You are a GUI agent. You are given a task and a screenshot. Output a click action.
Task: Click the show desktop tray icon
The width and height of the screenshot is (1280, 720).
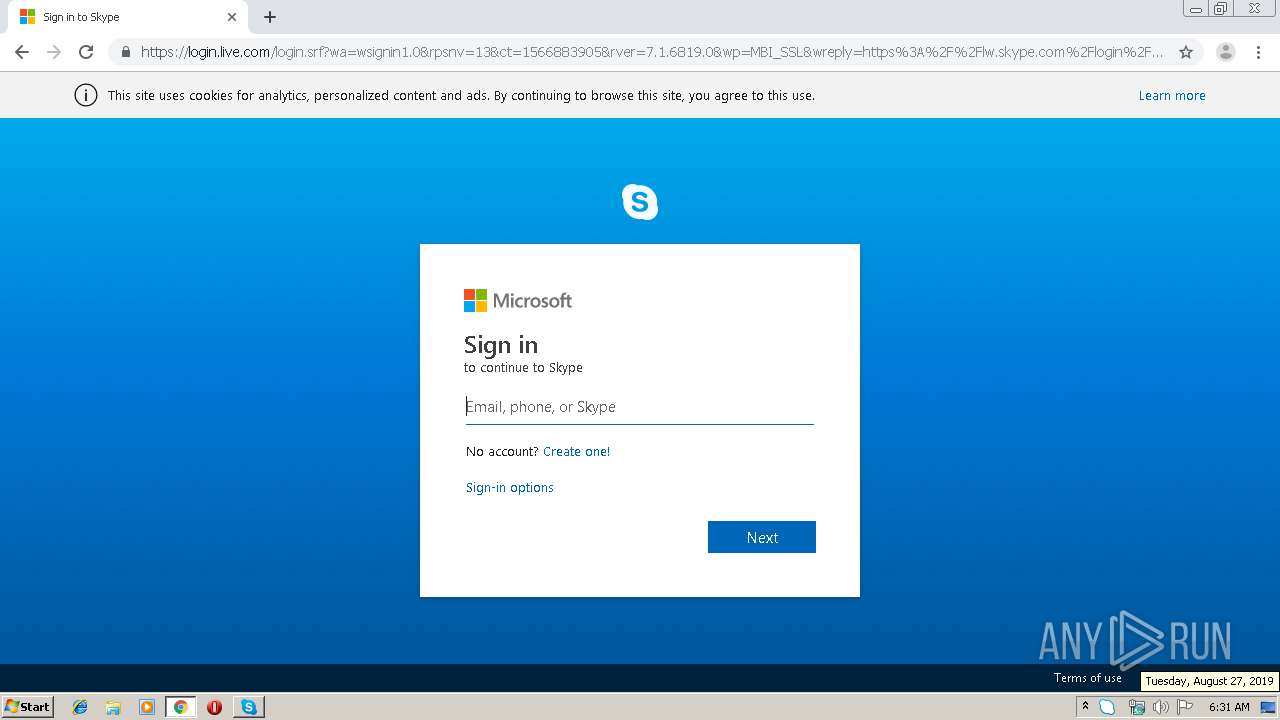1268,707
